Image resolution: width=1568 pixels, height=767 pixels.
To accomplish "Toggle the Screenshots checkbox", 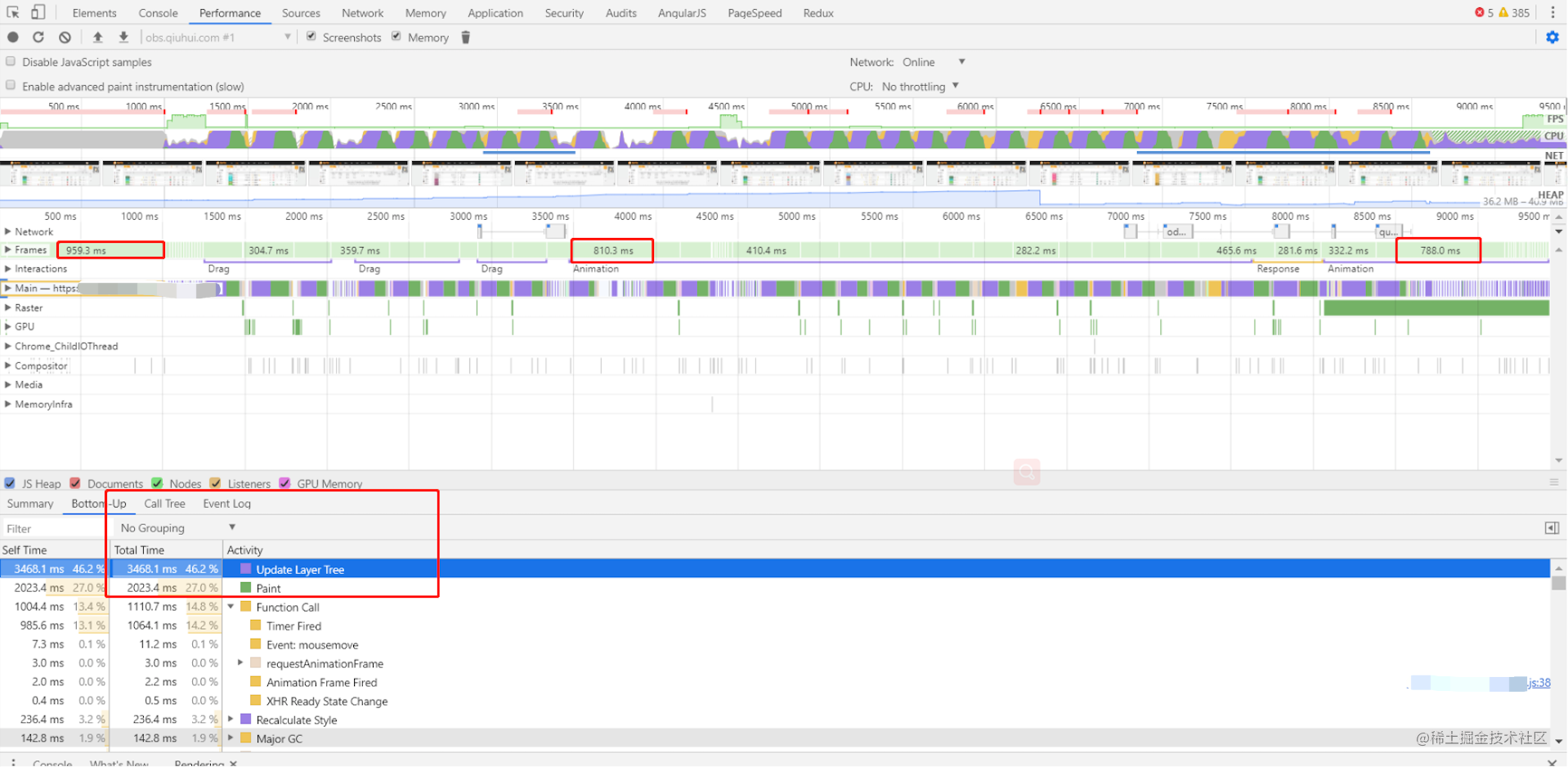I will click(311, 36).
